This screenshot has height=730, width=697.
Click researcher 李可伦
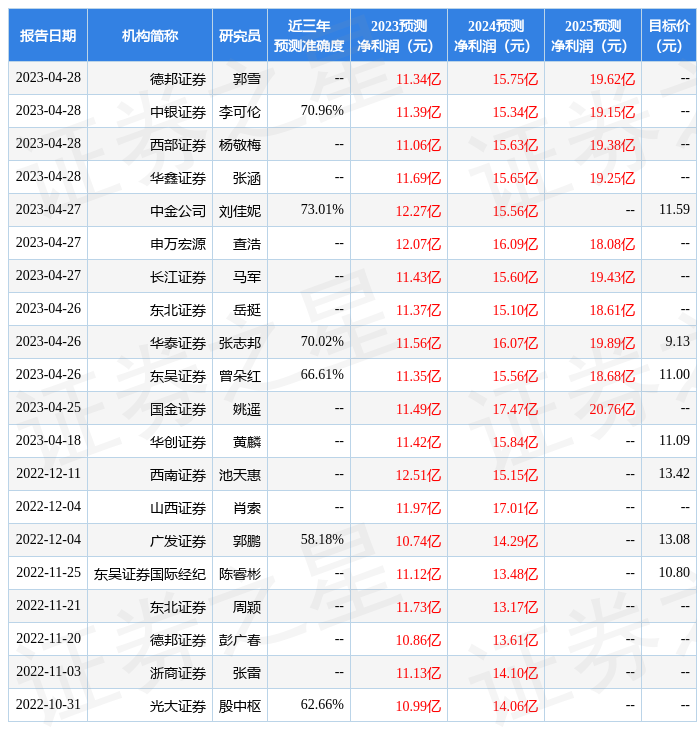point(240,112)
